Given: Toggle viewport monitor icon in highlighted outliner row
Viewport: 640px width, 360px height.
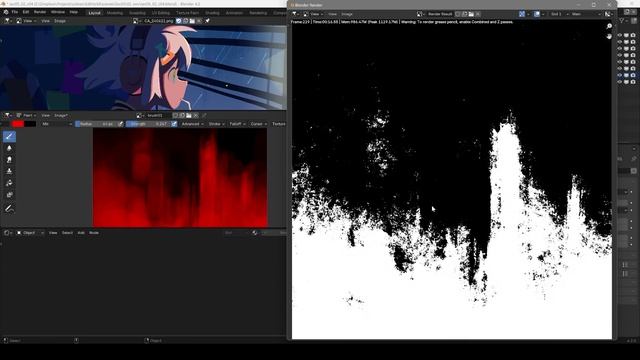Looking at the screenshot, I should coord(627,75).
